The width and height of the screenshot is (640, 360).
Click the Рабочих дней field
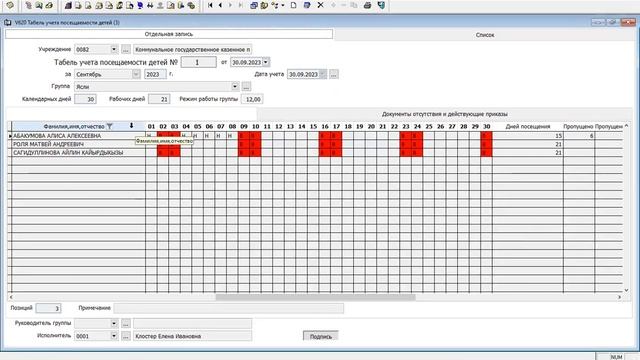coord(159,99)
